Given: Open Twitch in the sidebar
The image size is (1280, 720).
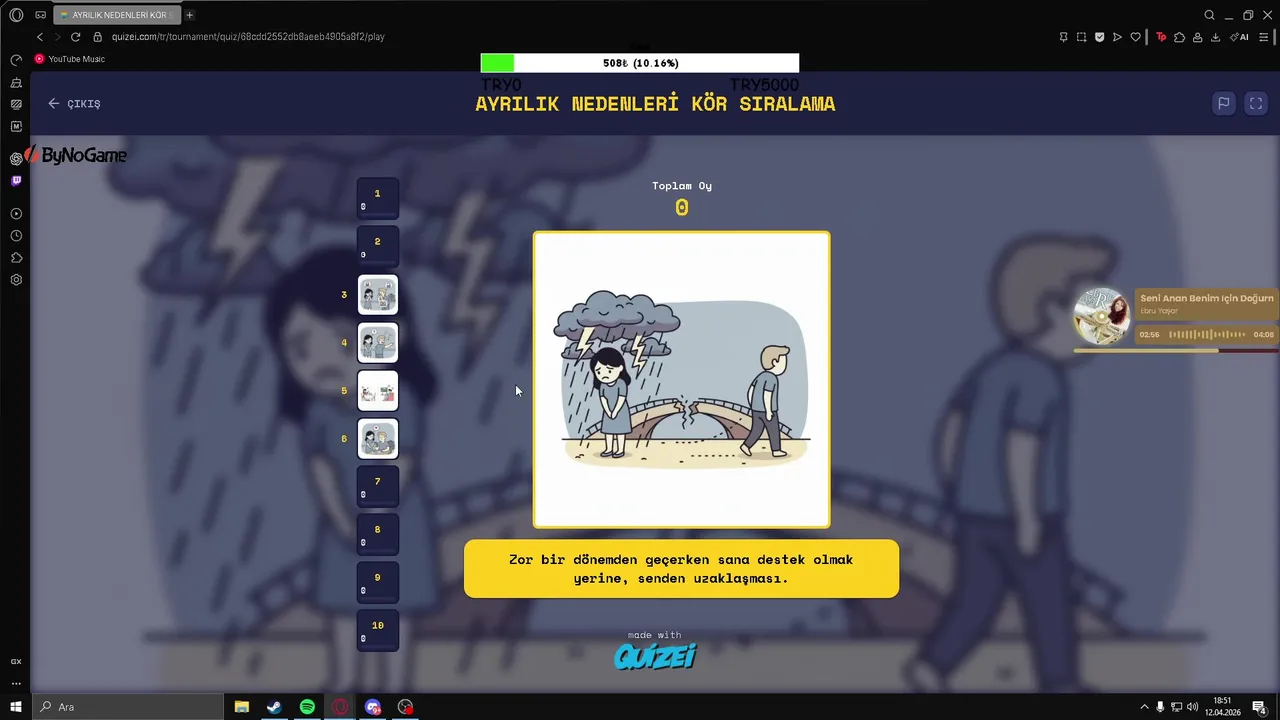Looking at the screenshot, I should pyautogui.click(x=16, y=181).
